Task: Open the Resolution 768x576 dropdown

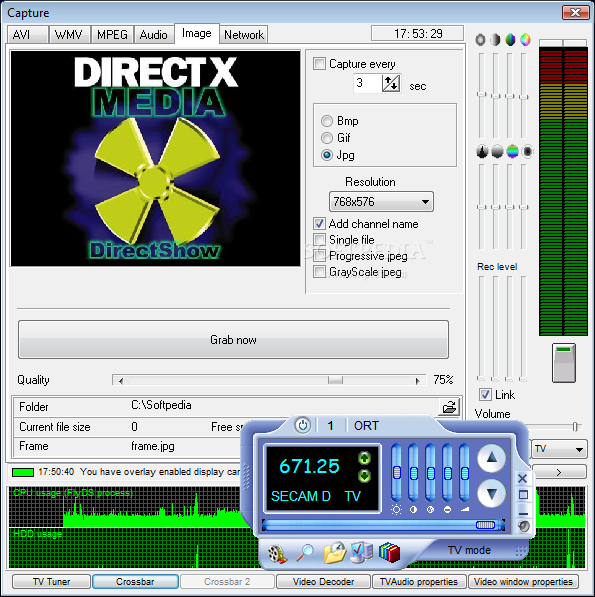Action: [381, 201]
